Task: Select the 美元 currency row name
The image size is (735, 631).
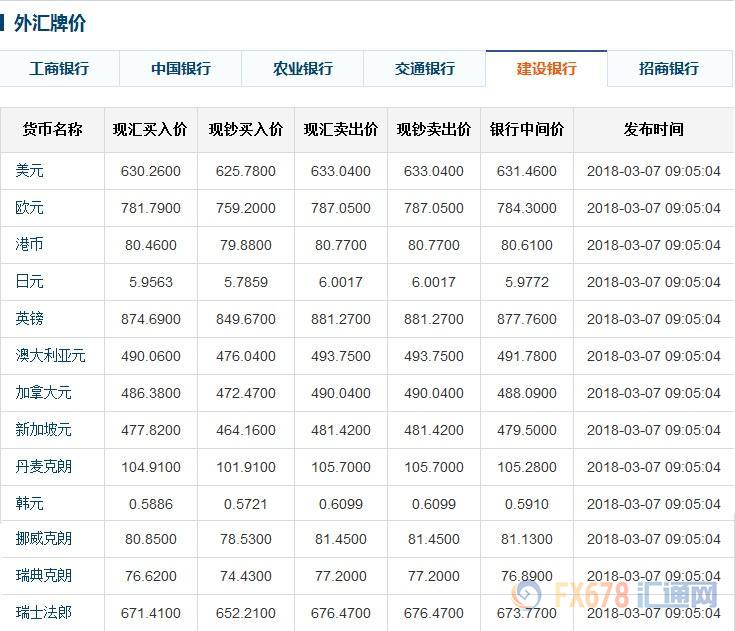Action: (30, 171)
